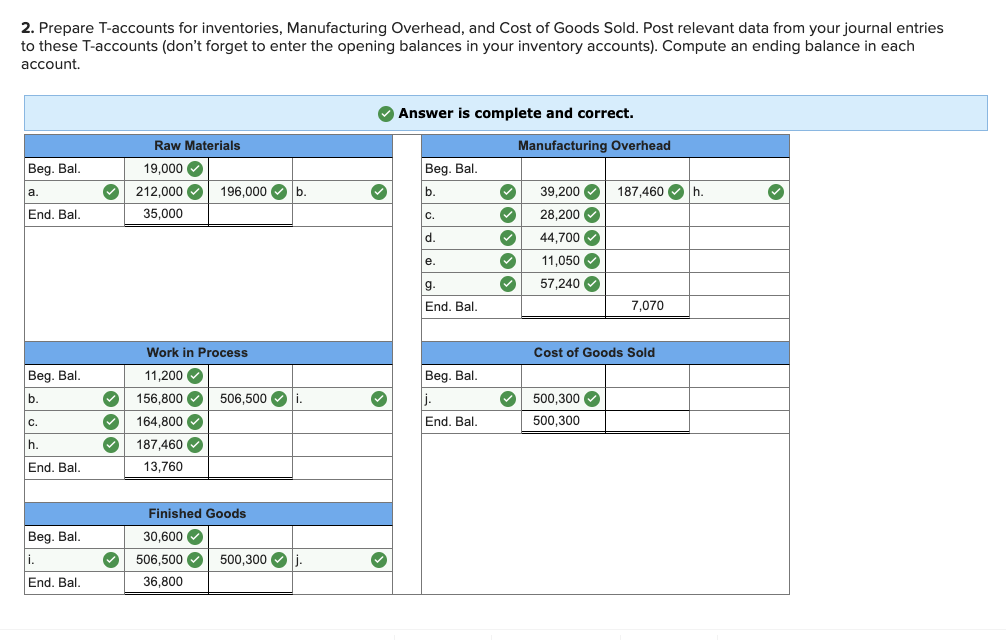Select the checkmark beside overhead entry e
Image resolution: width=1006 pixels, height=640 pixels.
(506, 260)
